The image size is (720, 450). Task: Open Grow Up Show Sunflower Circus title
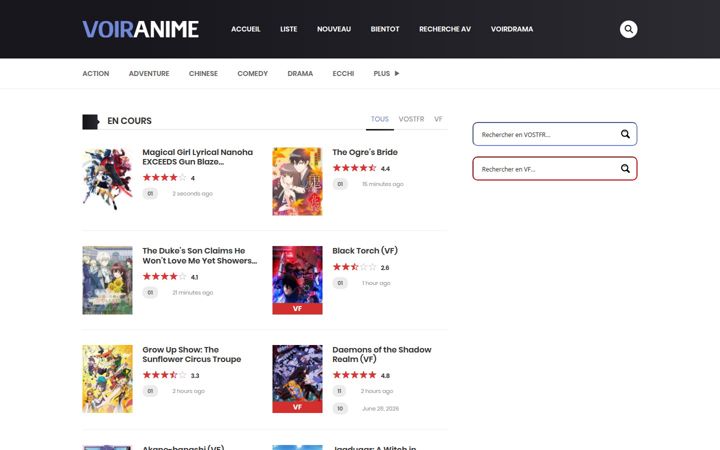(x=191, y=354)
